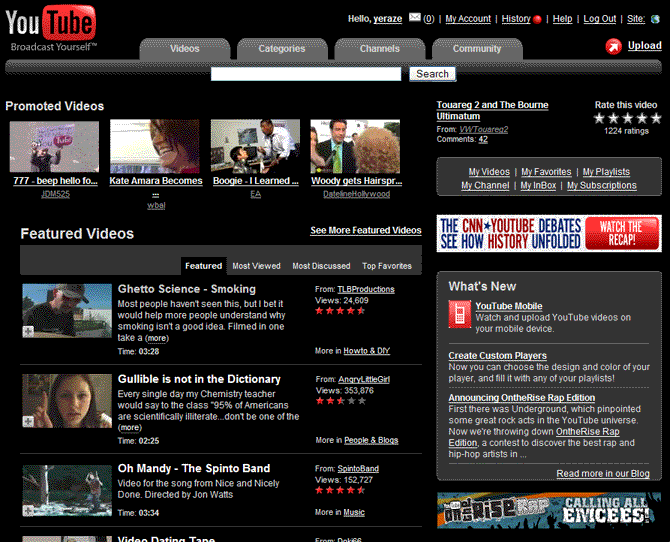
Task: Click See More Featured Videos link
Action: pos(366,230)
